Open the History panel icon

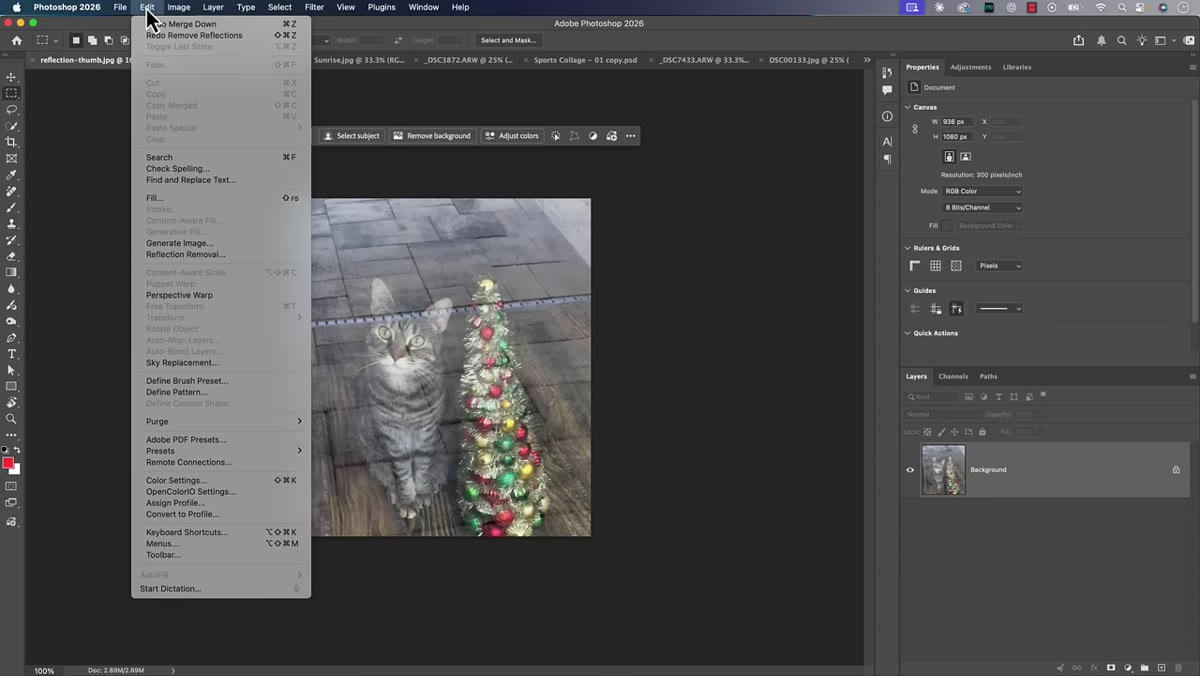coord(887,73)
